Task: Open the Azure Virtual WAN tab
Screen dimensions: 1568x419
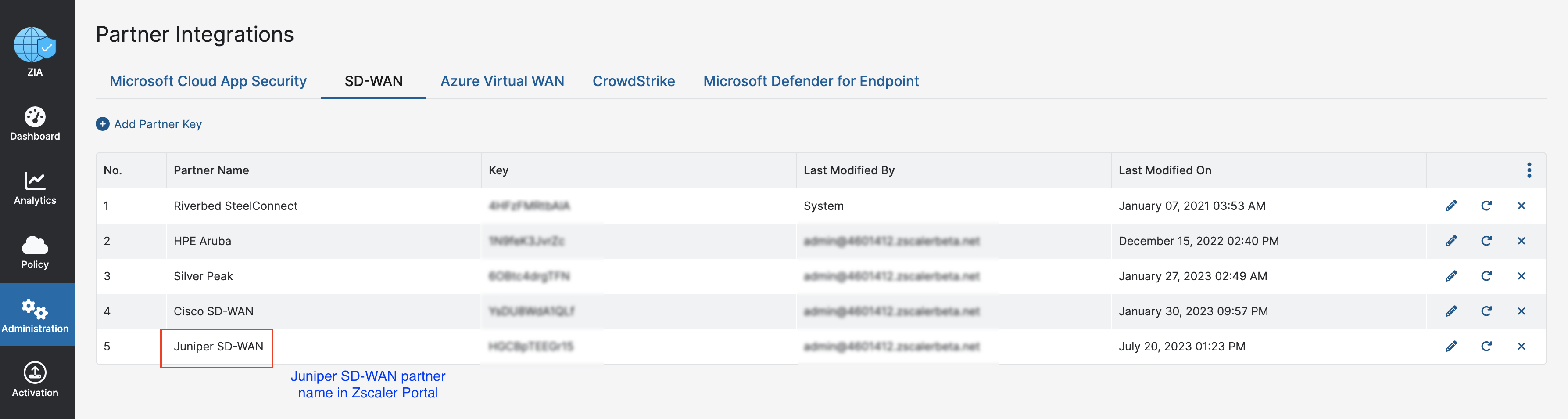Action: pos(502,81)
